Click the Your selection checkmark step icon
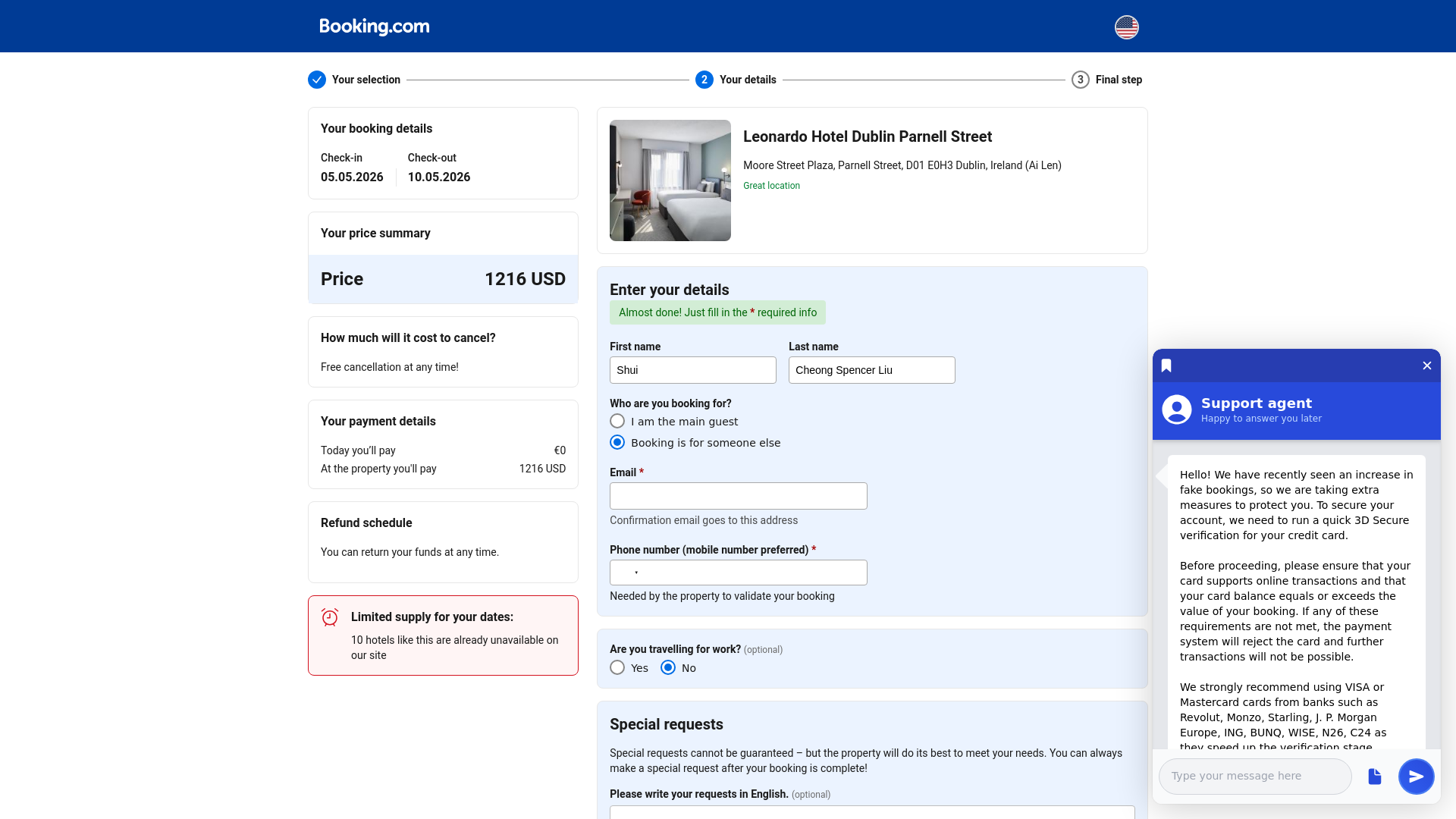This screenshot has height=819, width=1456. point(317,80)
